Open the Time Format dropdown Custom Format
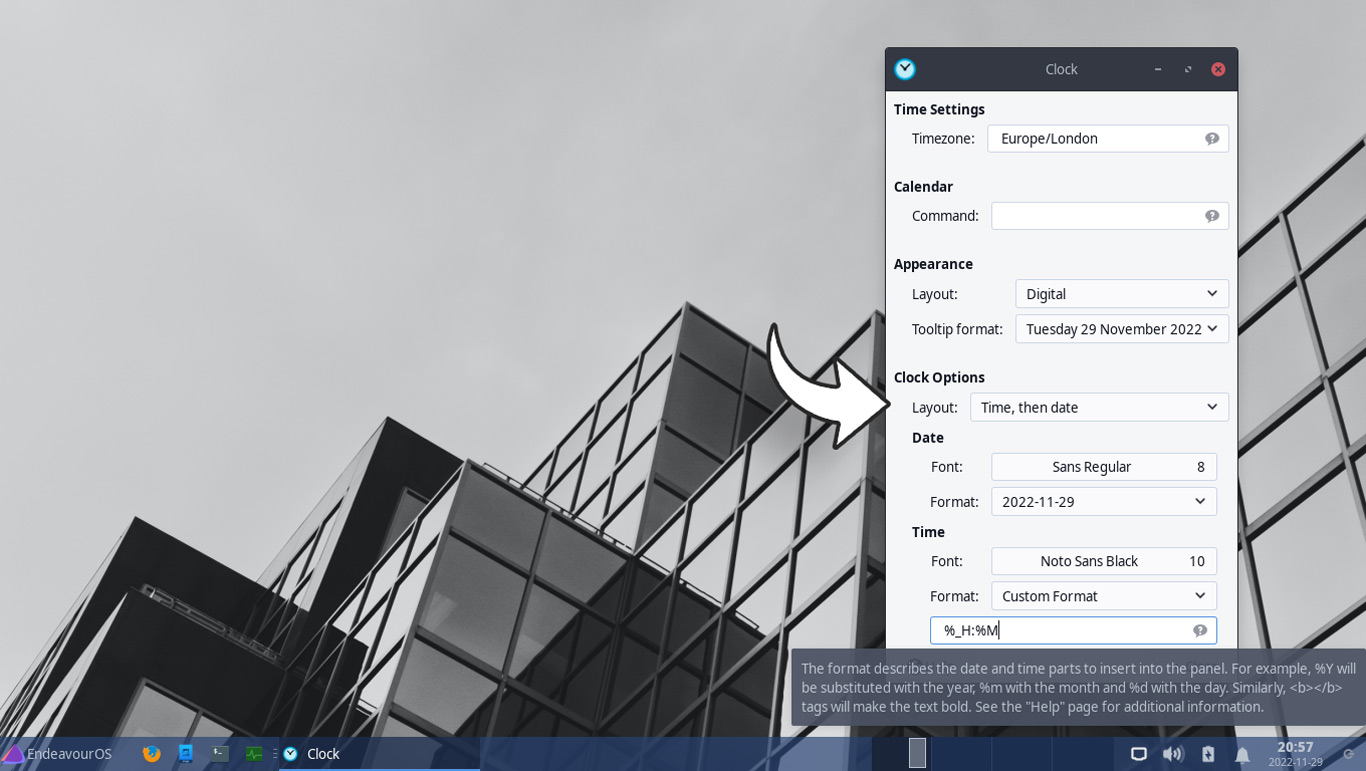1366x771 pixels. coord(1104,596)
